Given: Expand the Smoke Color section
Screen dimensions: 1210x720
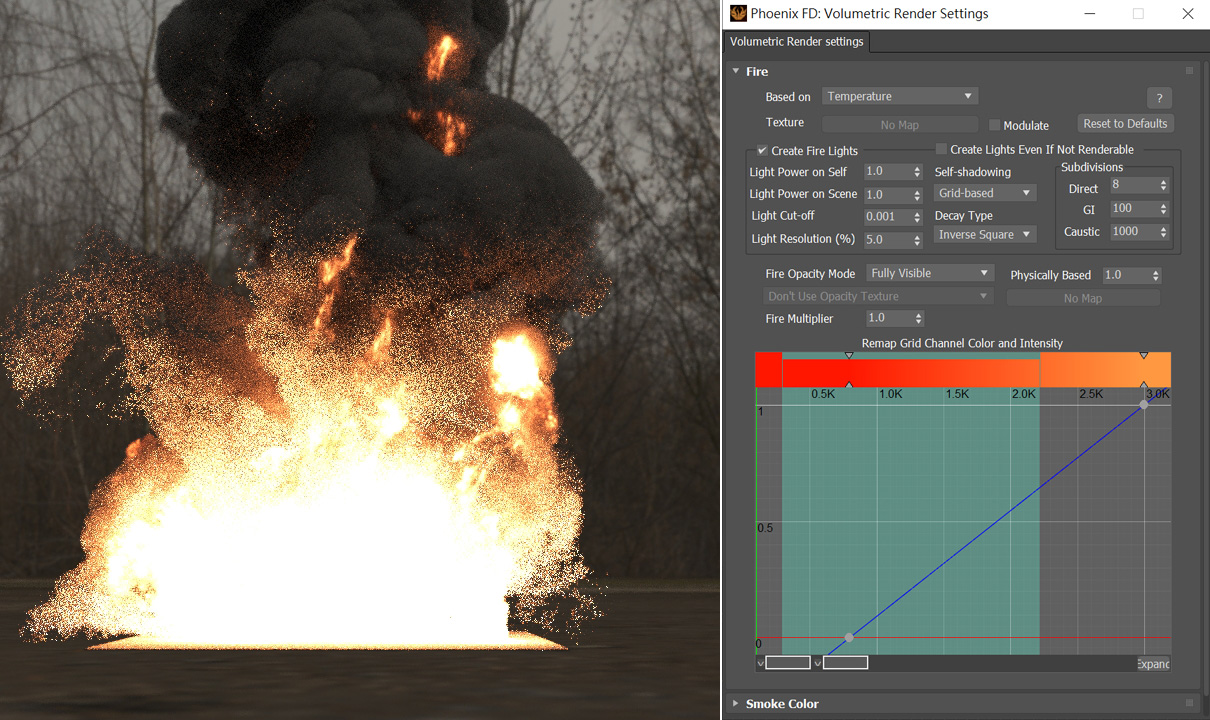Looking at the screenshot, I should point(736,703).
